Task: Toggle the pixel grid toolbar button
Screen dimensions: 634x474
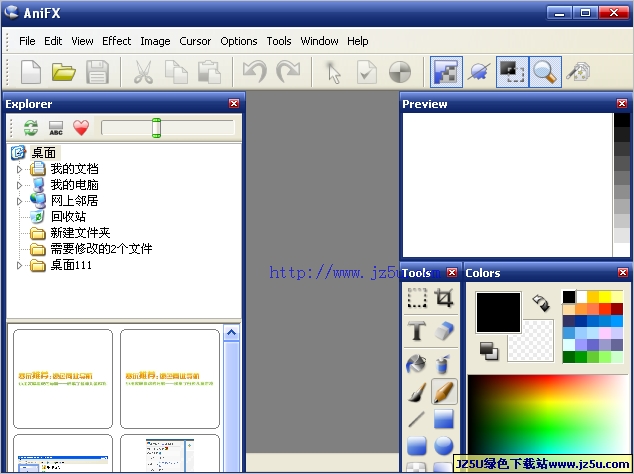Action: (446, 72)
